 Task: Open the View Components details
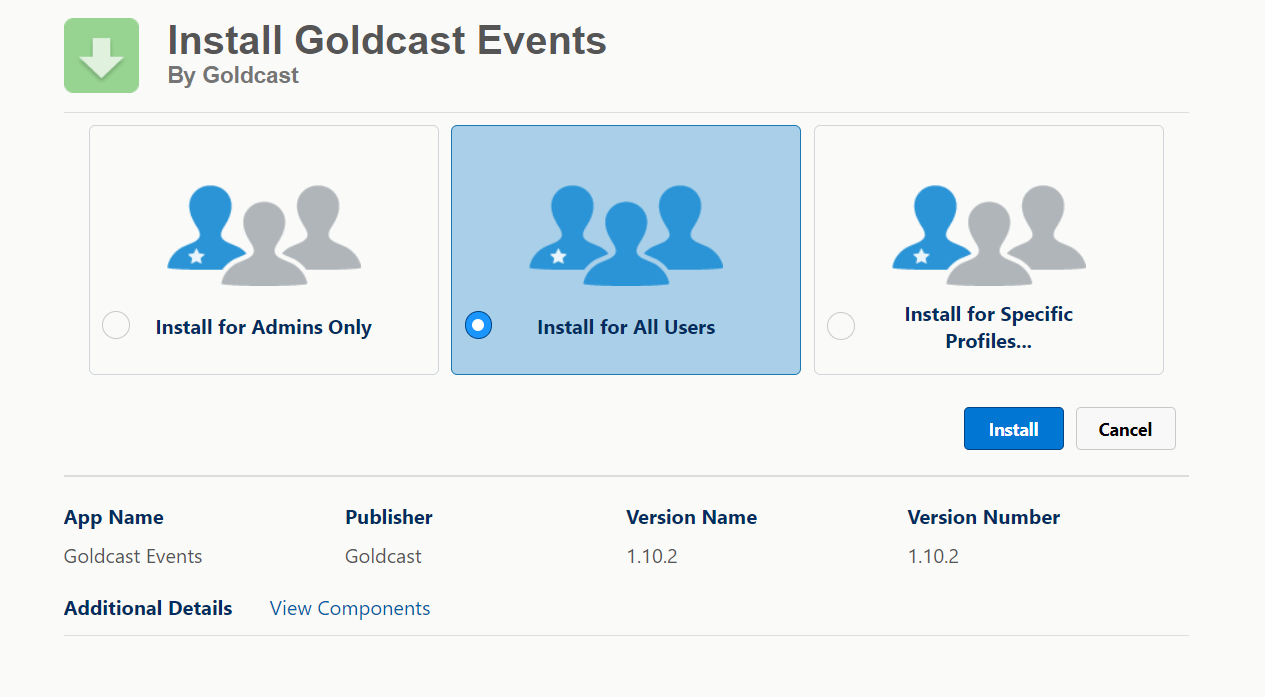(x=349, y=608)
